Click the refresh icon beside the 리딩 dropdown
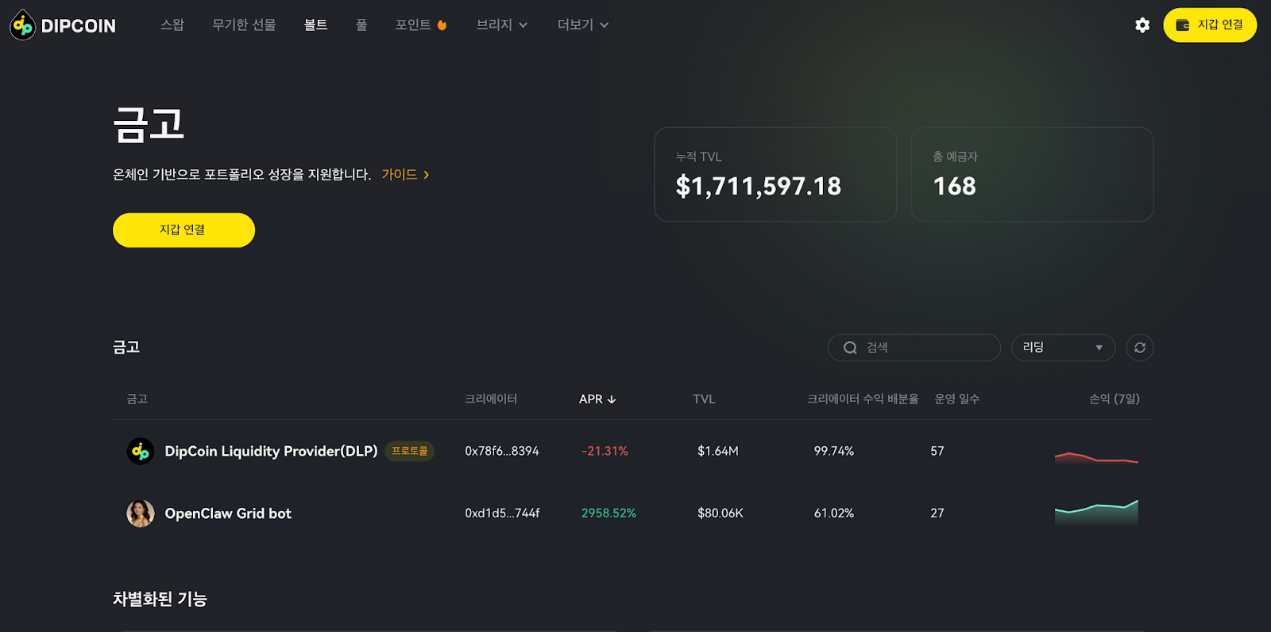1271x632 pixels. coord(1139,347)
